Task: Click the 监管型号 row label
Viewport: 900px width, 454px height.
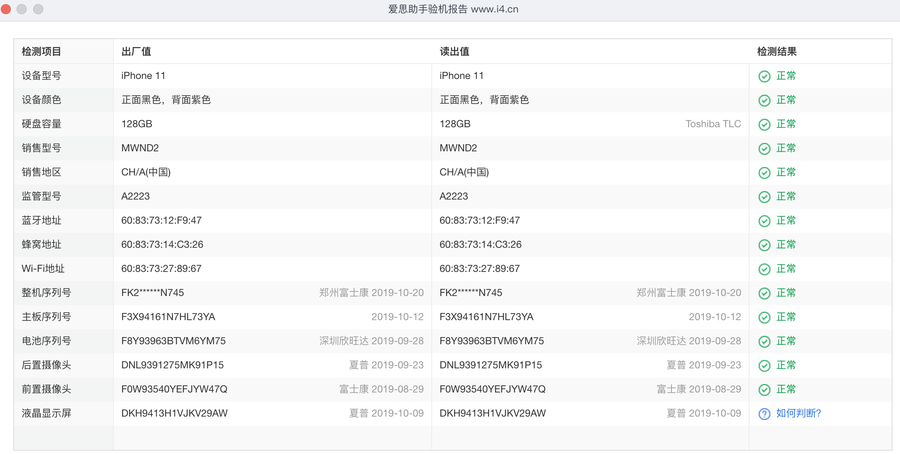Action: pos(41,196)
